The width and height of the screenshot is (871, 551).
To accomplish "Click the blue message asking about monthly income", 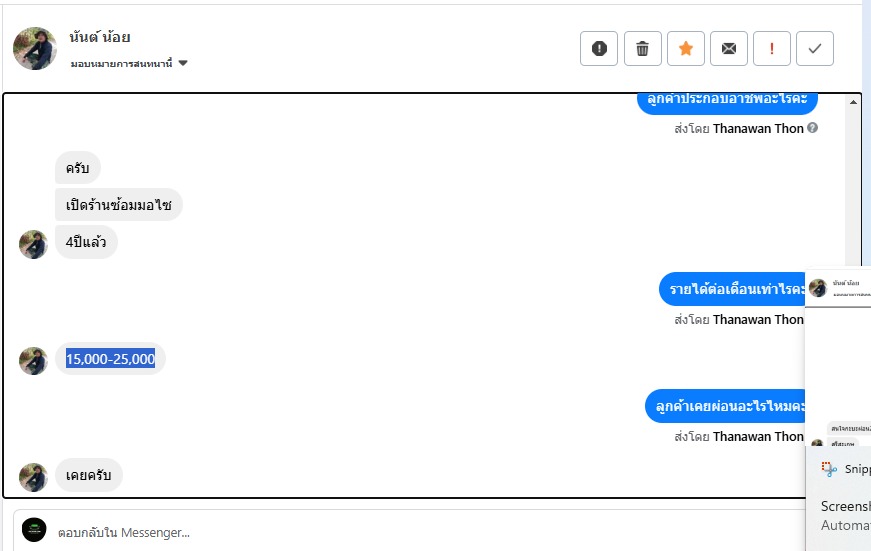I will pos(734,289).
